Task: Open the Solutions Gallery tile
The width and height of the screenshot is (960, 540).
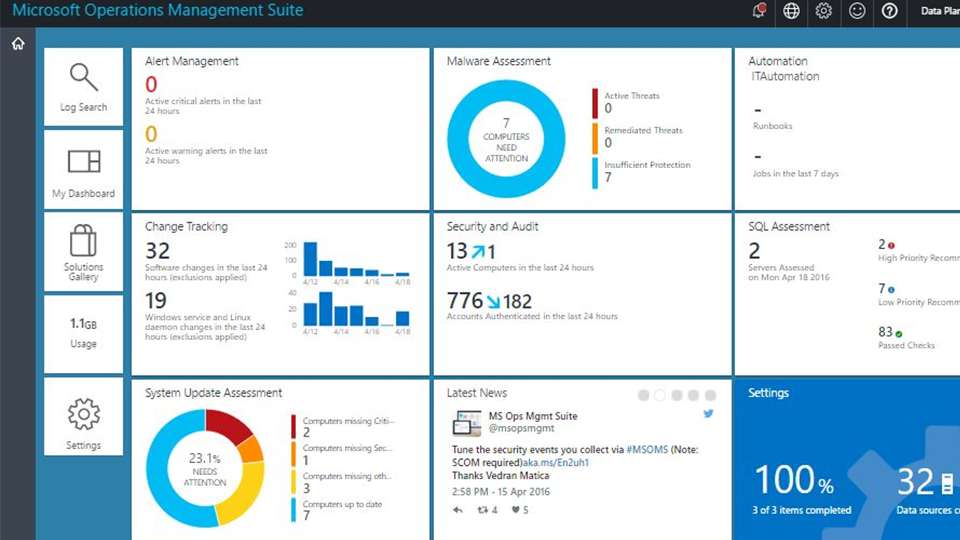Action: pos(84,251)
